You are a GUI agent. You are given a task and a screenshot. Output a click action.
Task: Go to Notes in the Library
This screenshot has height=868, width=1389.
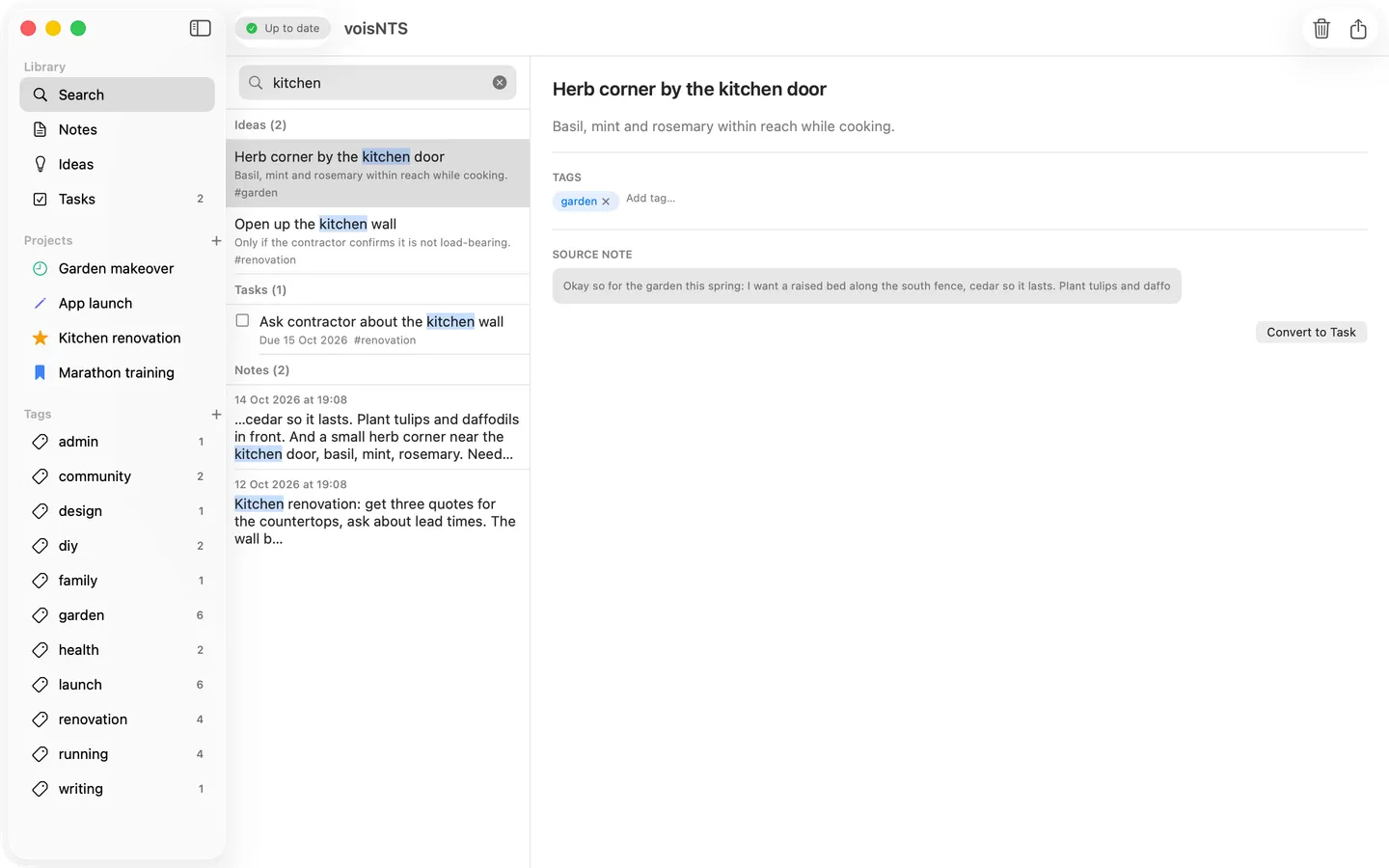[x=117, y=129]
